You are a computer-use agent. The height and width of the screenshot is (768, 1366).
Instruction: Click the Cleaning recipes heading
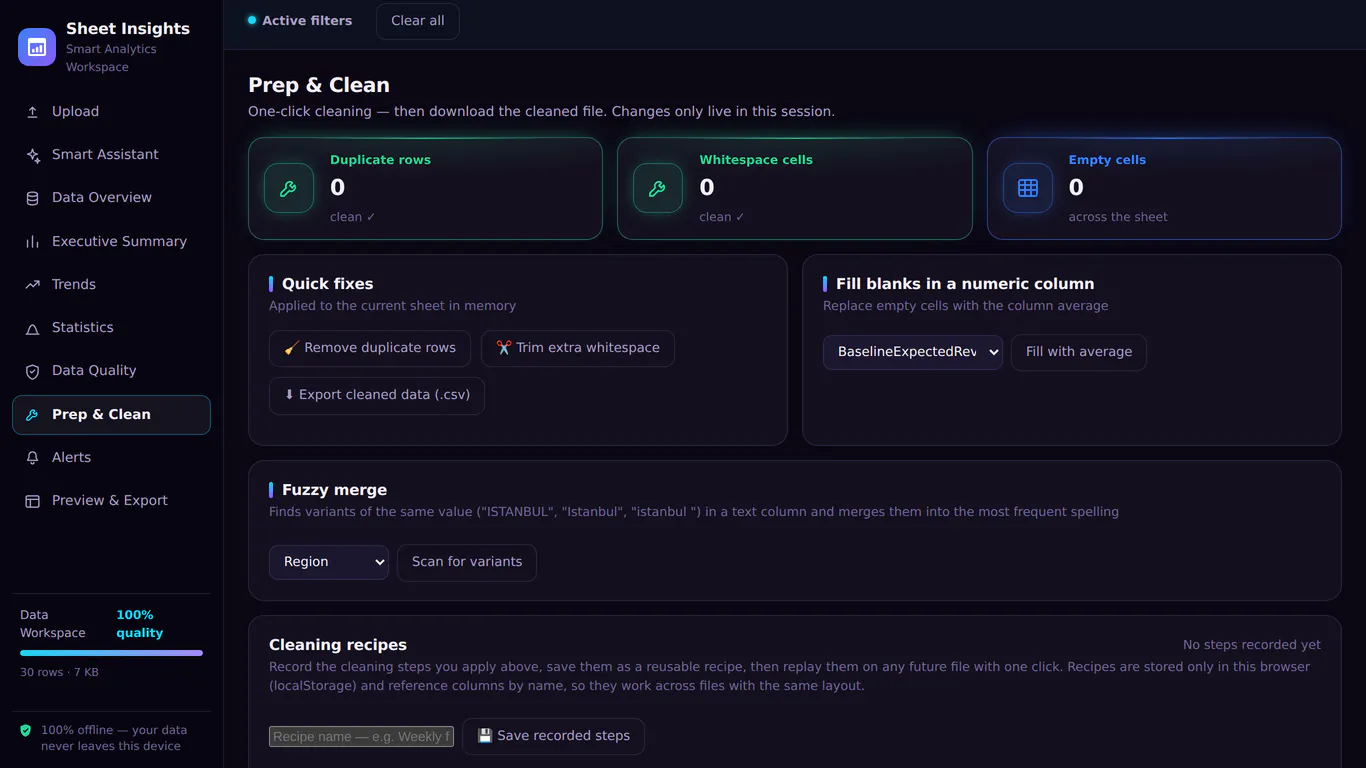point(338,646)
